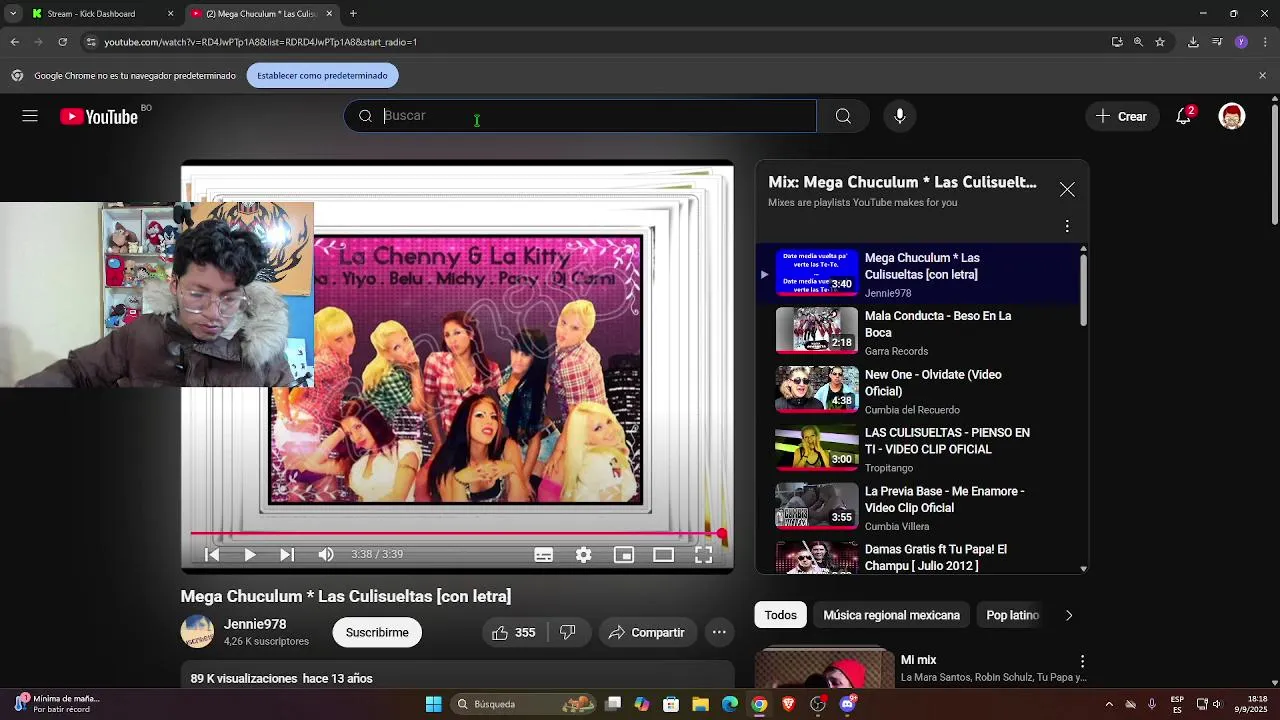Seek on the red video progress bar
Viewport: 1280px width, 720px height.
point(457,534)
